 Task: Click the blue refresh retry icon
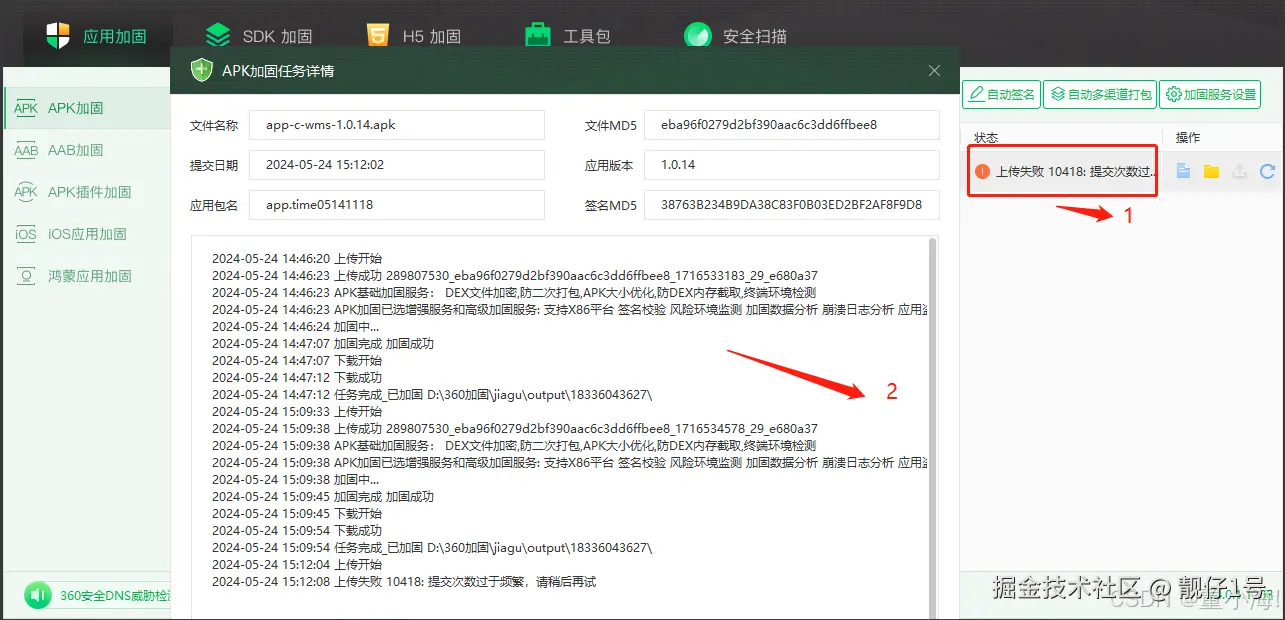point(1267,171)
